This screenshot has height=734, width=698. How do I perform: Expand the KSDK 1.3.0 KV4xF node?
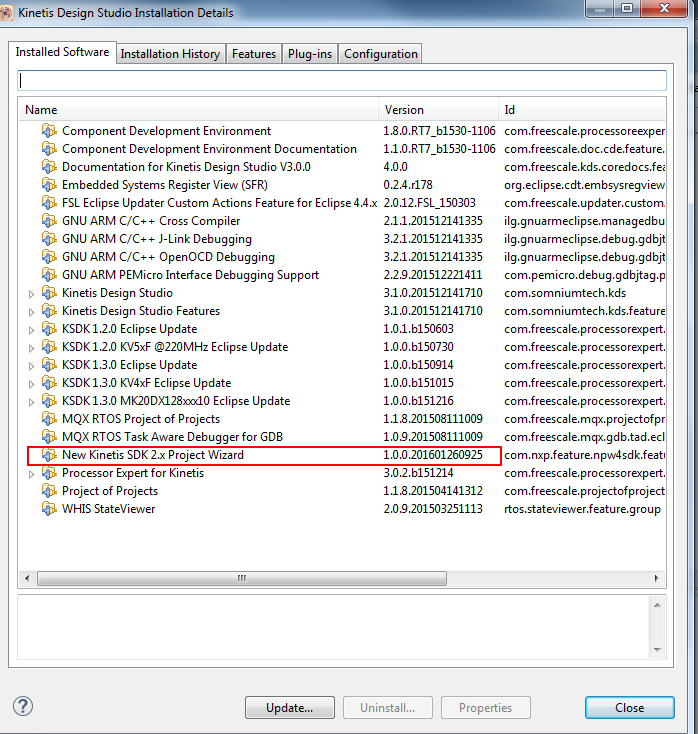coord(31,384)
